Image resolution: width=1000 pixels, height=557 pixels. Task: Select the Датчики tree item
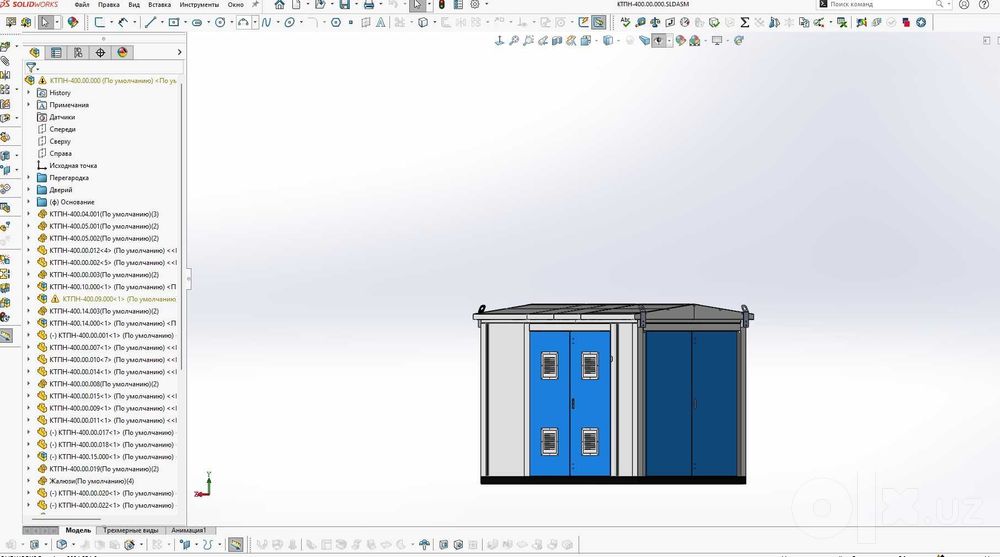tap(62, 117)
